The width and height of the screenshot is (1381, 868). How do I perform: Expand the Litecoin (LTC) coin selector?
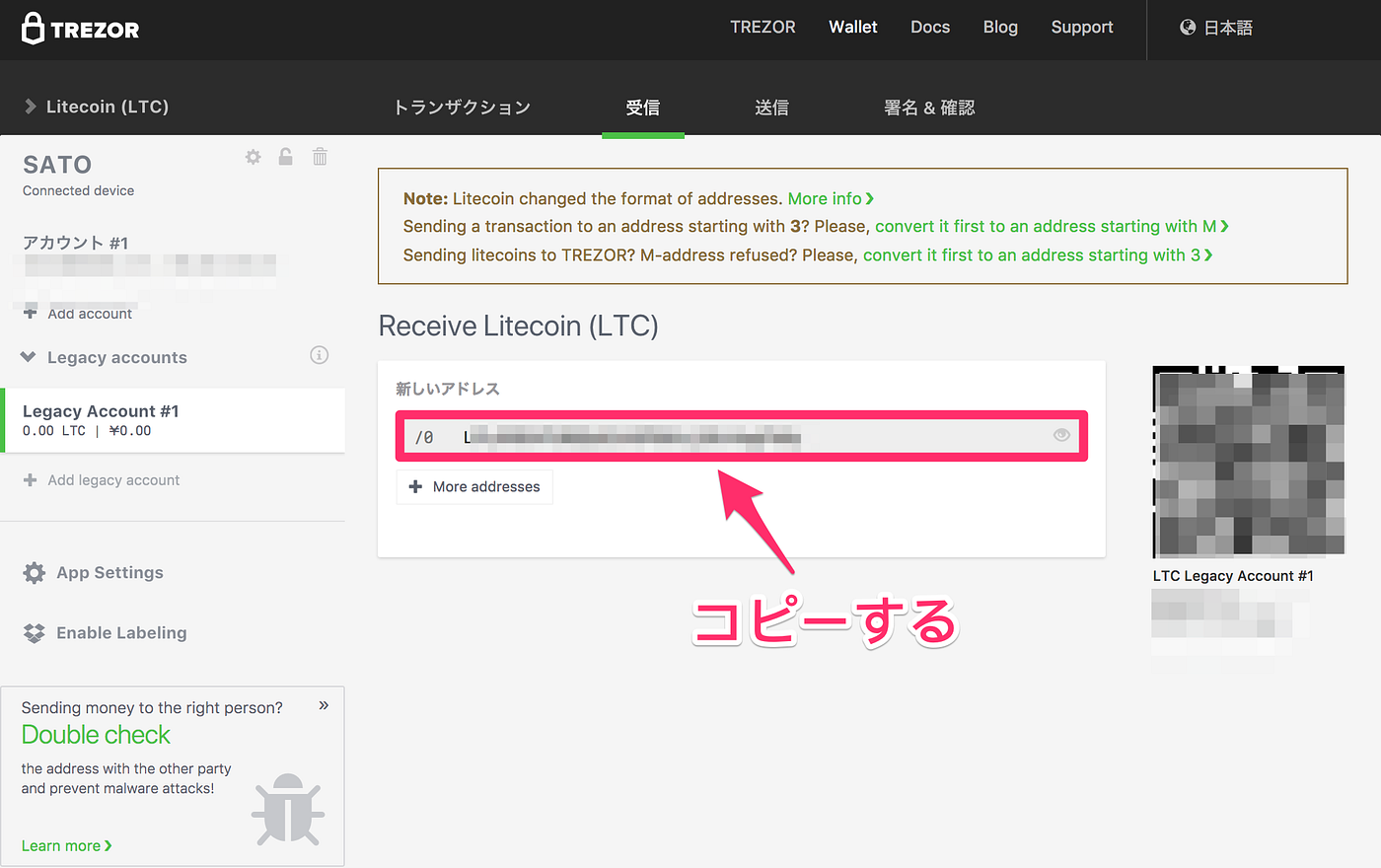point(97,107)
